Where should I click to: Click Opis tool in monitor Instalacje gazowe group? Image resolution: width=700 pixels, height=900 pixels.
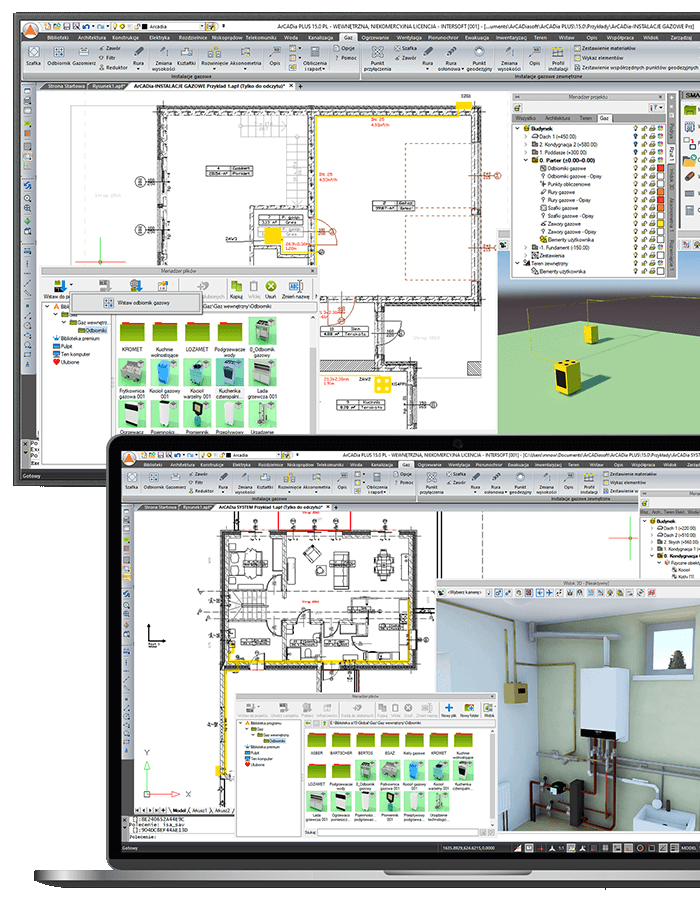coord(275,56)
